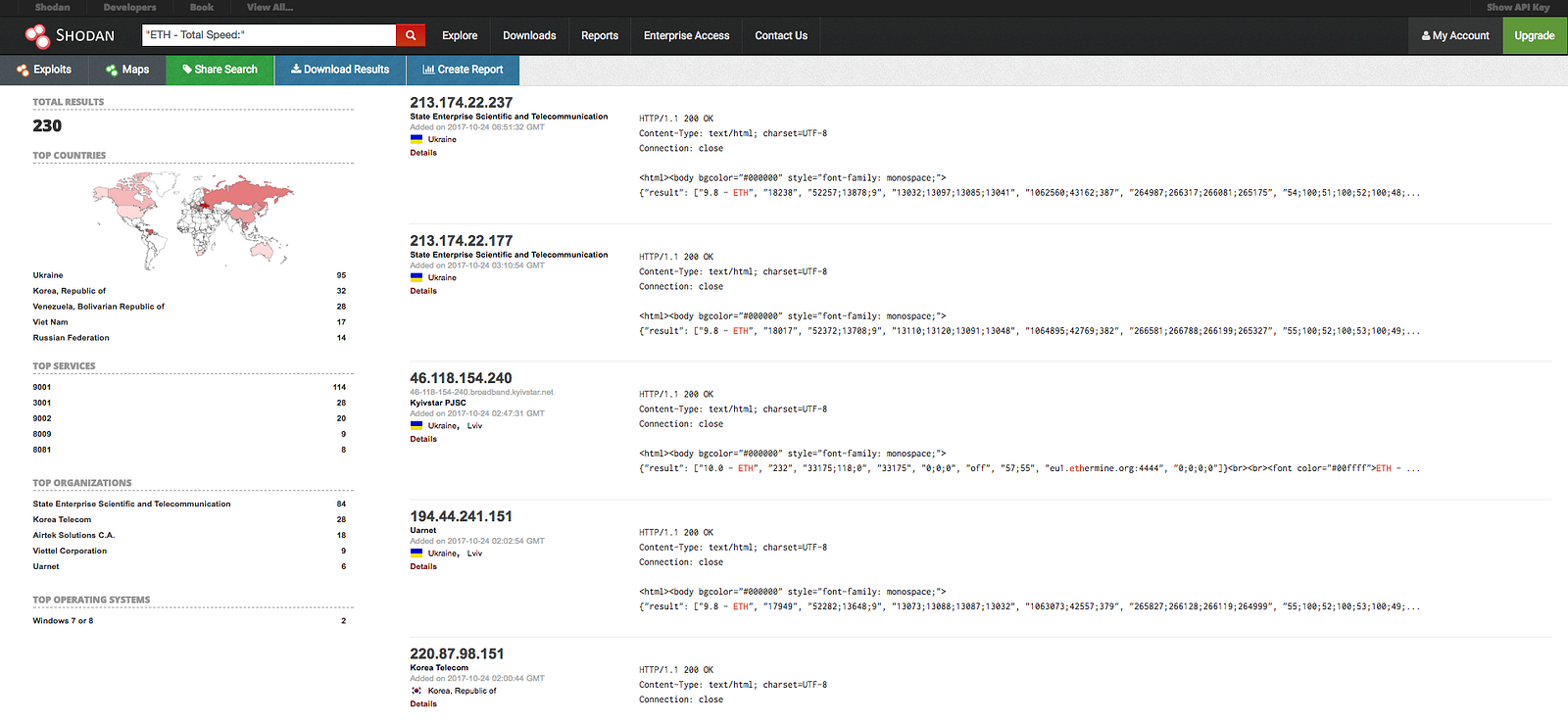The width and height of the screenshot is (1568, 722).
Task: Open My Account user icon
Action: pos(1426,36)
